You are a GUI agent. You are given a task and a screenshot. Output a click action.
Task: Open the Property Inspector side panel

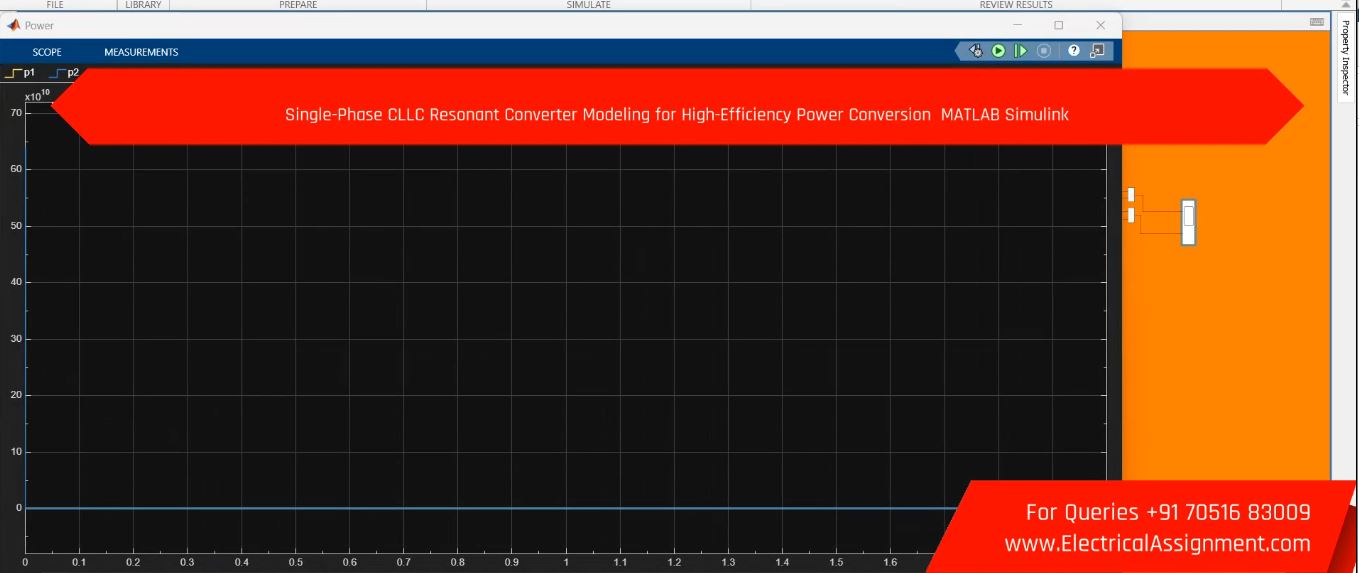point(1345,57)
